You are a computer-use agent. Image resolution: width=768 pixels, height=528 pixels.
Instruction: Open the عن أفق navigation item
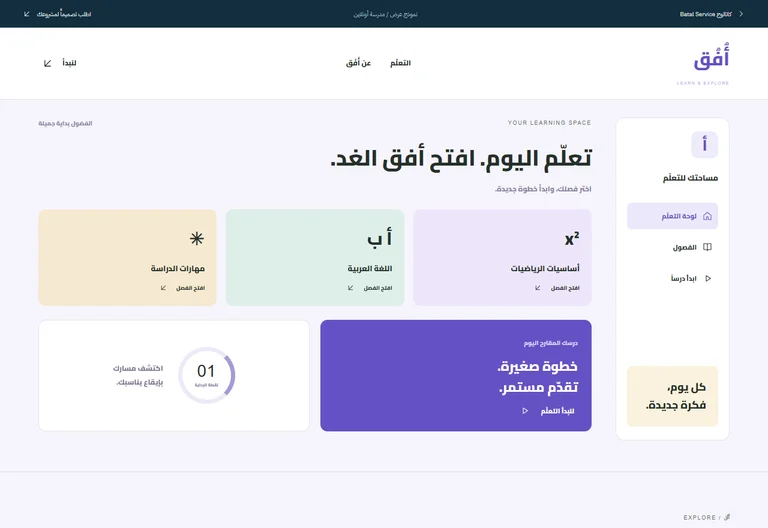coord(359,63)
